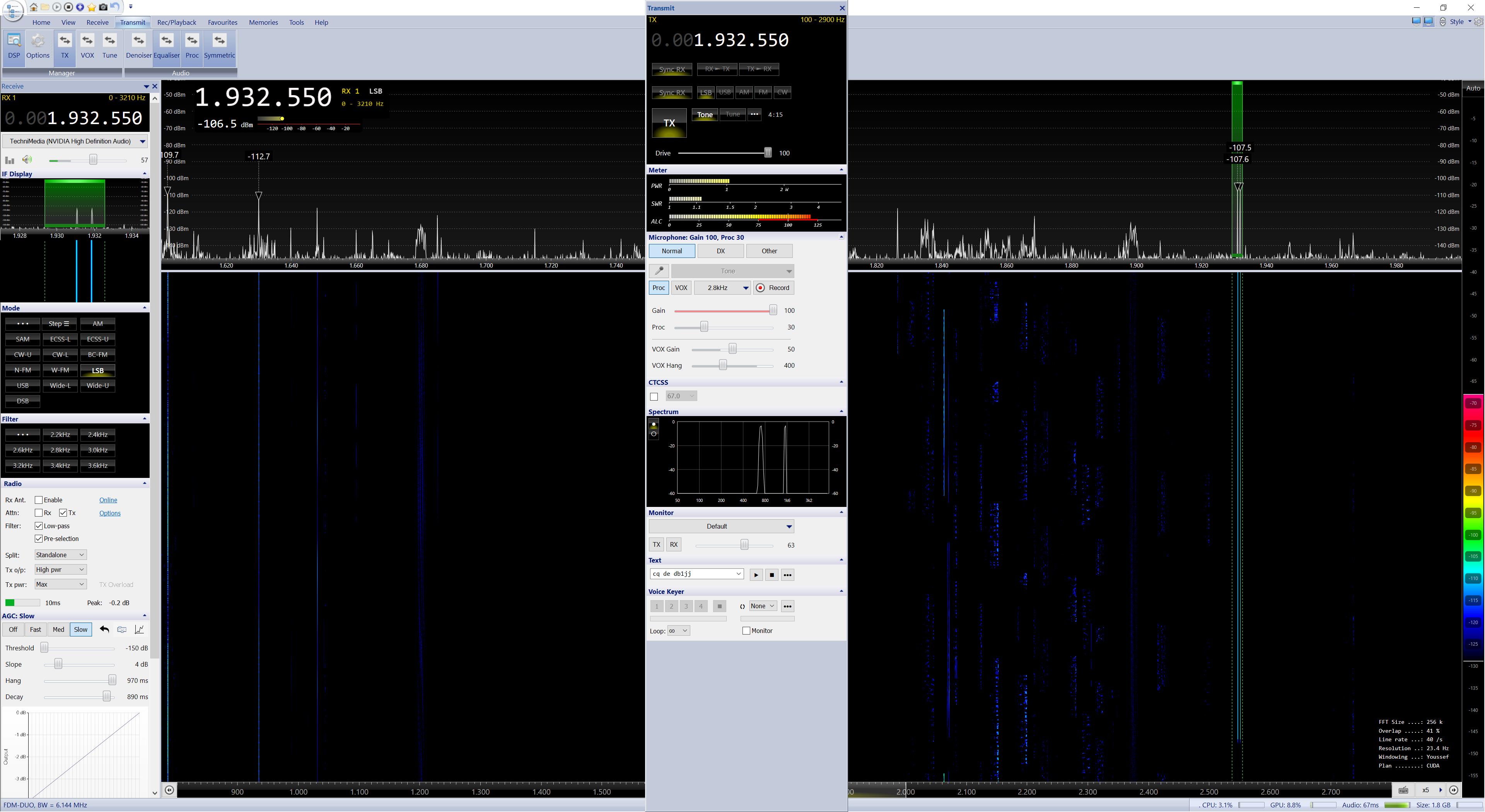Enable the Rx Ant. checkbox
Image resolution: width=1485 pixels, height=812 pixels.
click(39, 500)
